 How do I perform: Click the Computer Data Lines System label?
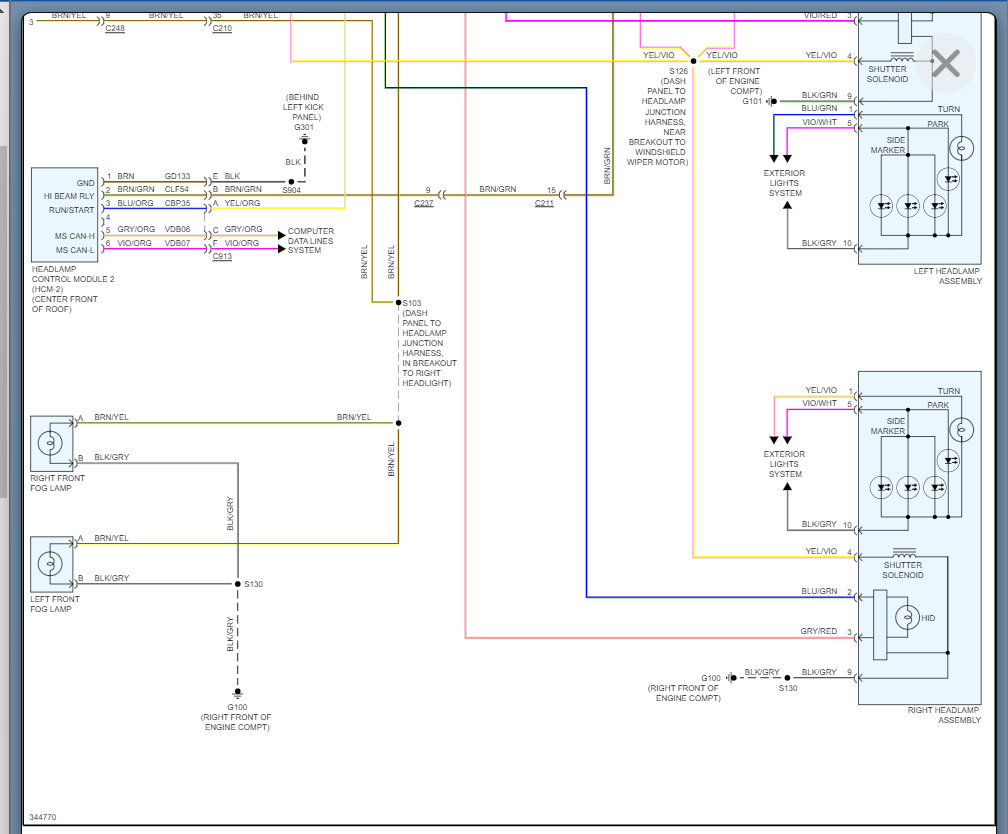(x=310, y=240)
